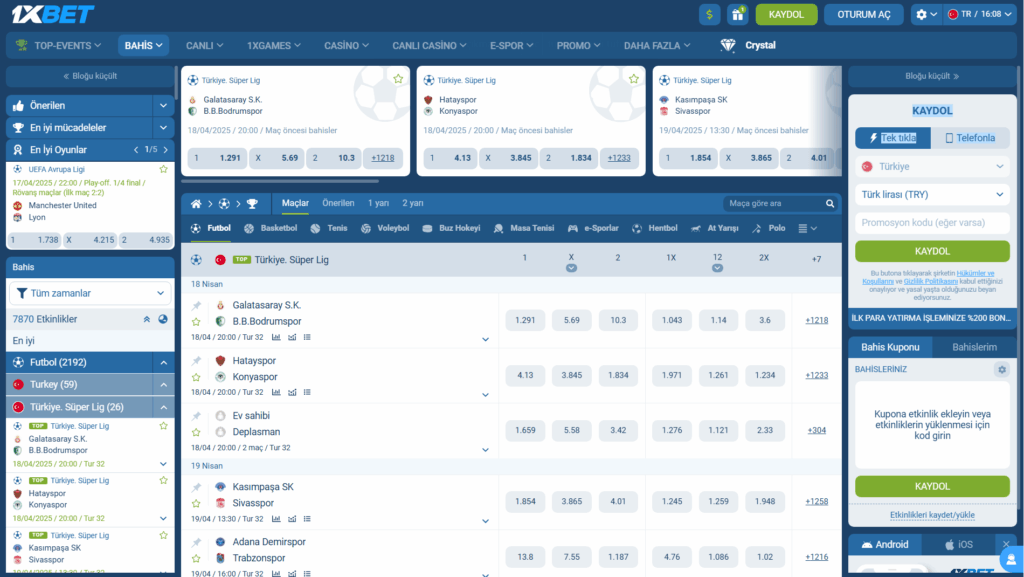Screen dimensions: 1024x577
Task: Click the Promosyon kodu input field
Action: (932, 223)
